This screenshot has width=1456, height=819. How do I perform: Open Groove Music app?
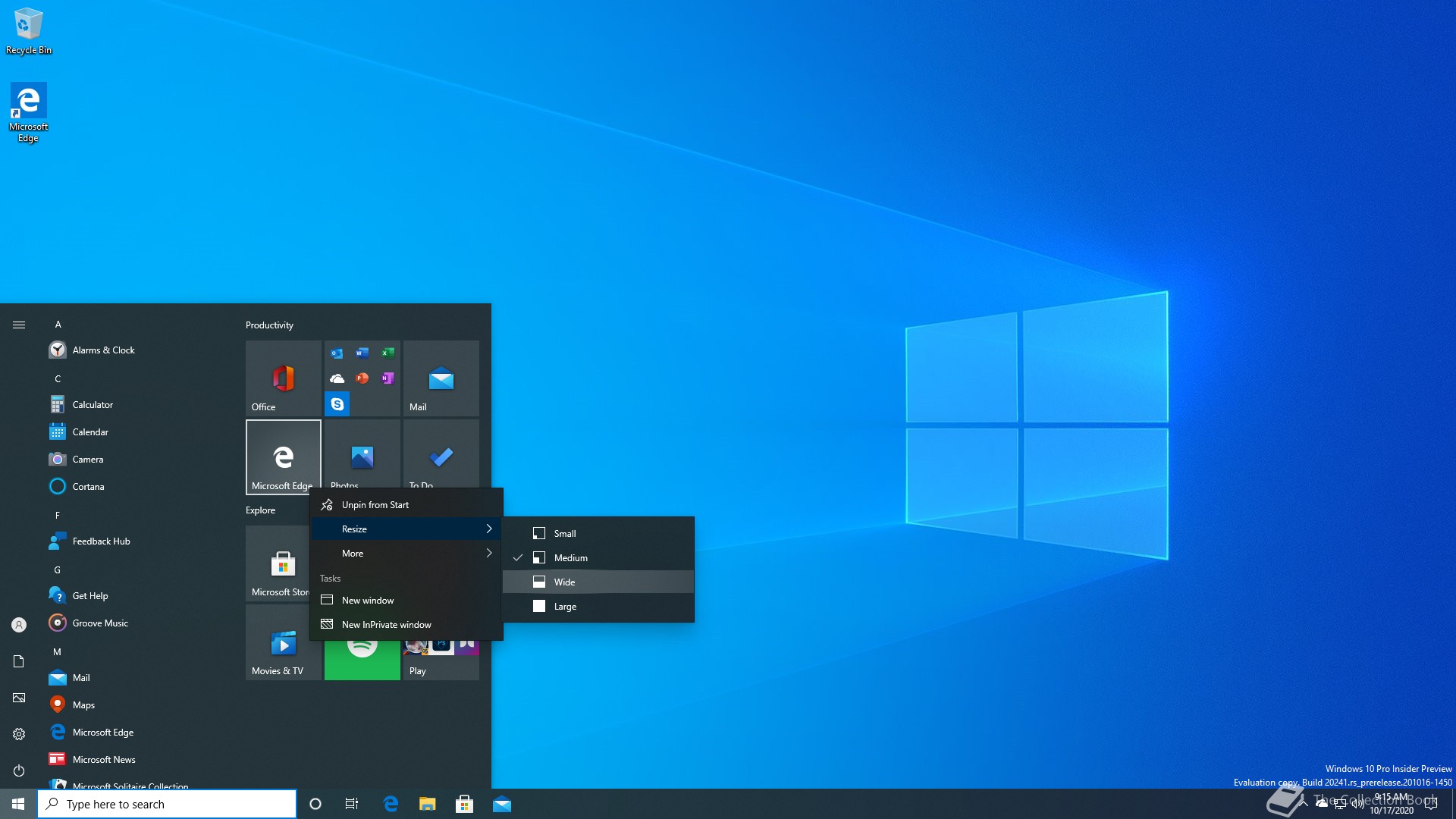click(x=136, y=623)
